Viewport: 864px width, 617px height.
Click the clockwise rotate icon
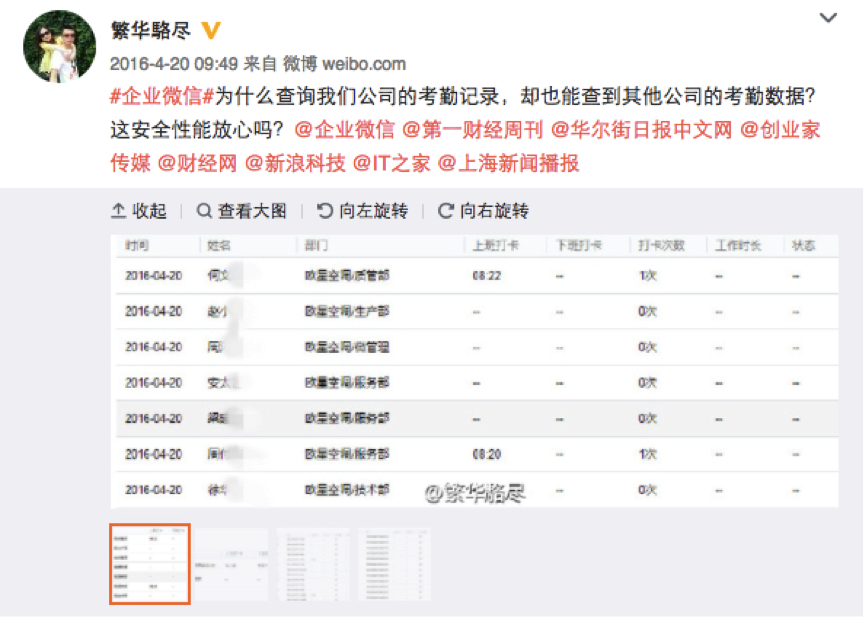[446, 211]
